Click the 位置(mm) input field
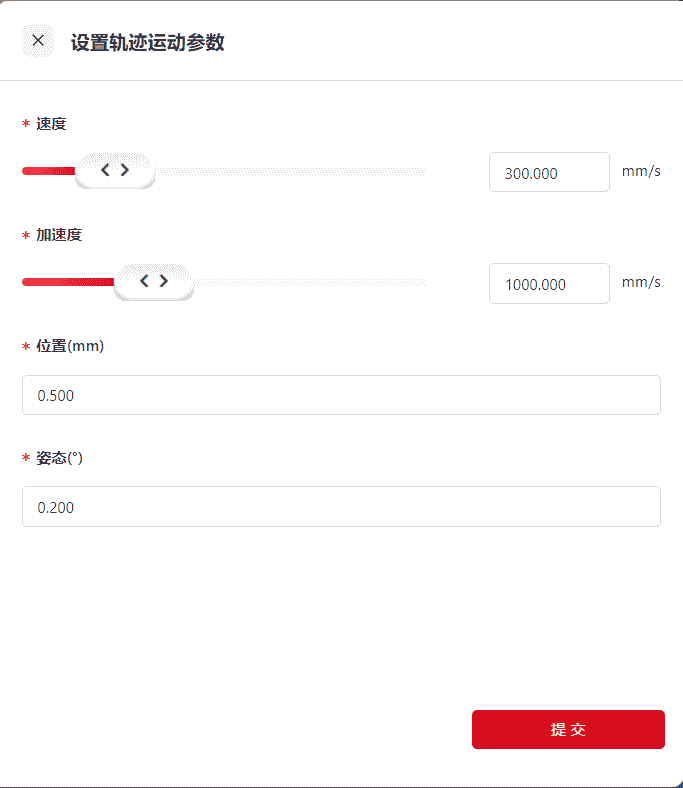Viewport: 683px width, 788px height. (x=341, y=395)
